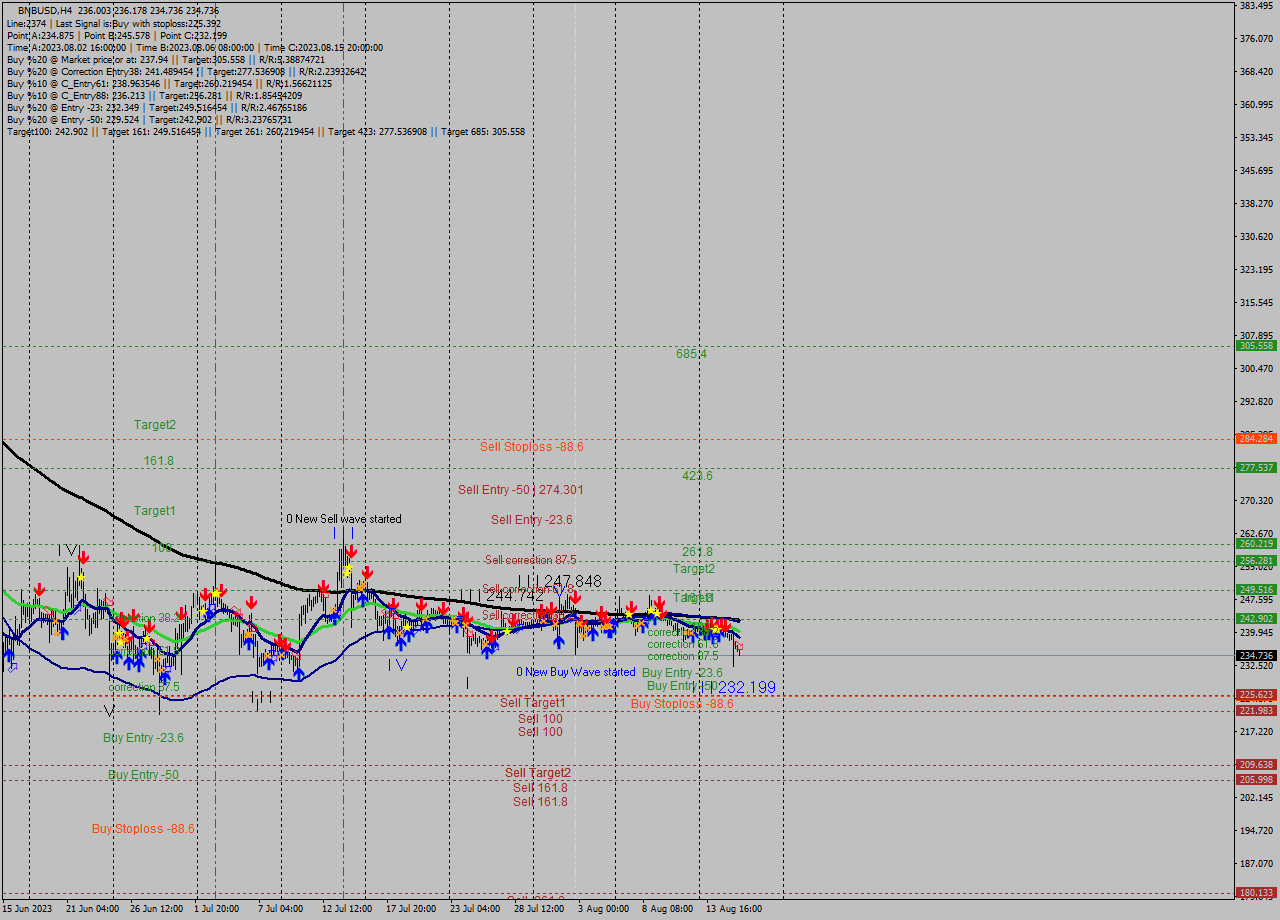Select the red sell arrow above '0 New Sell wave started'

pos(352,551)
